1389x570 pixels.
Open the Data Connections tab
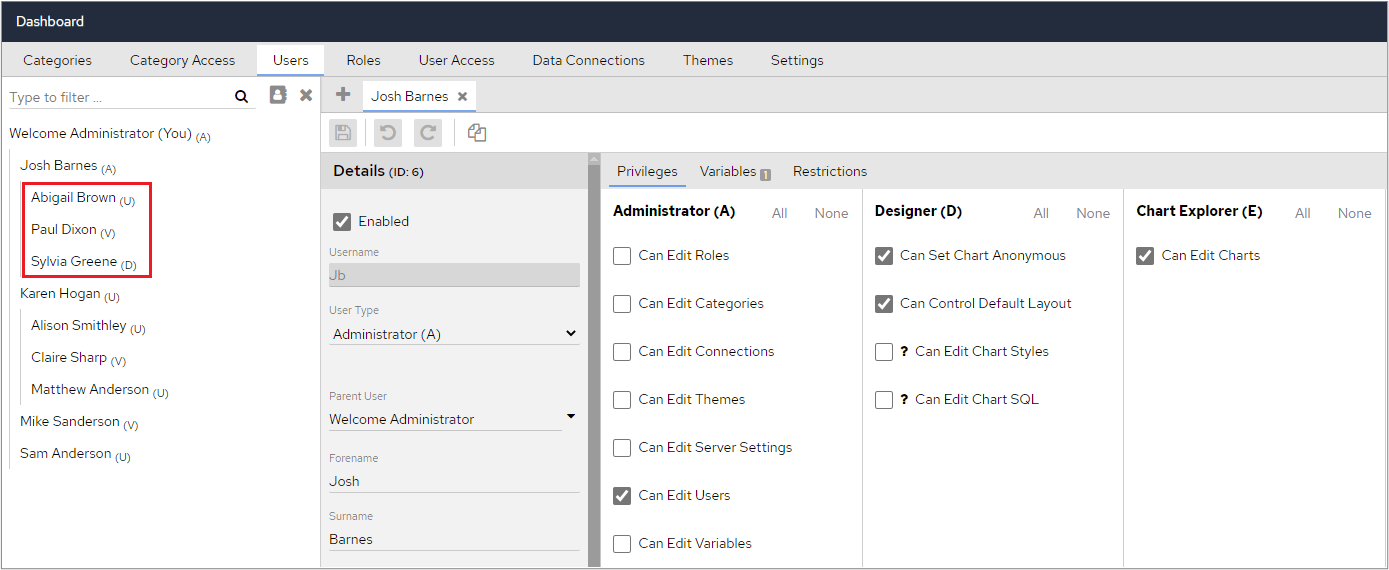click(x=589, y=60)
